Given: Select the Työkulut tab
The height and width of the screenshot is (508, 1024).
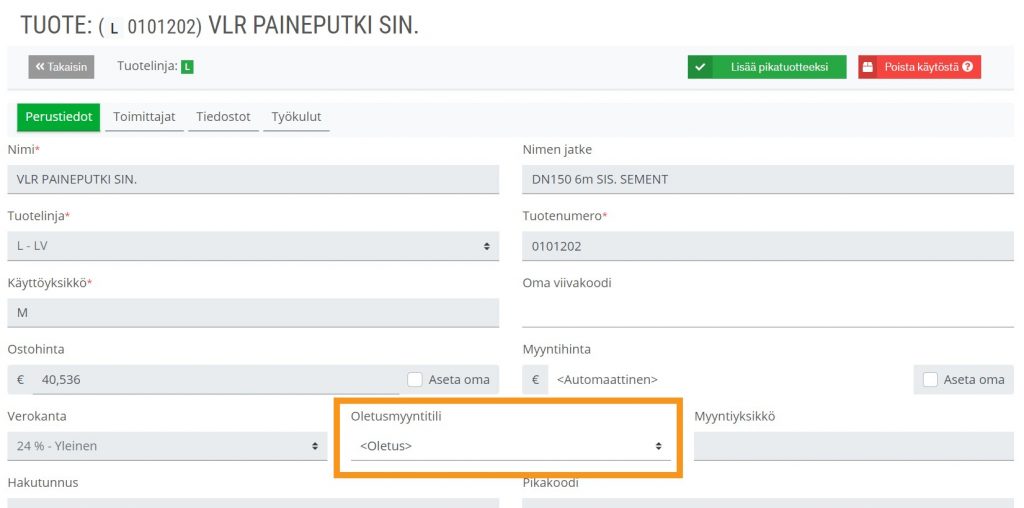Looking at the screenshot, I should pyautogui.click(x=296, y=118).
